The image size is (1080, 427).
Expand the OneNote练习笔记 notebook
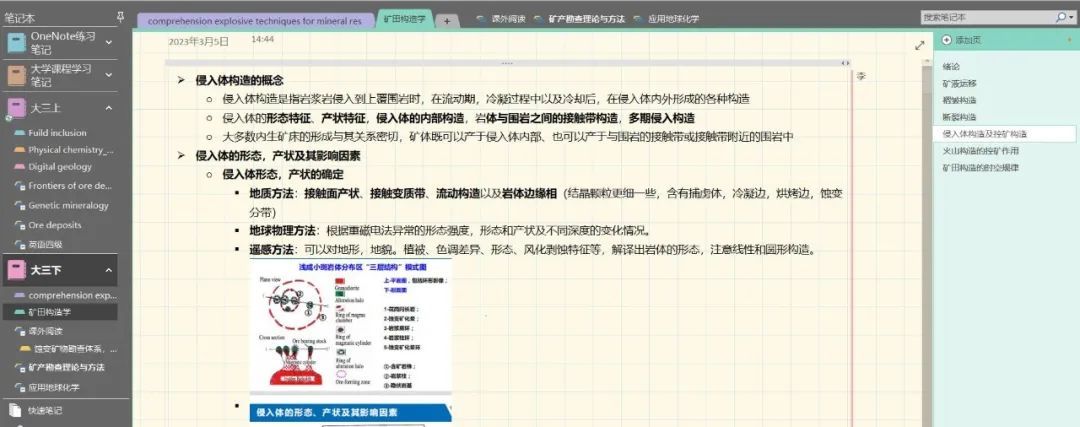coord(109,43)
